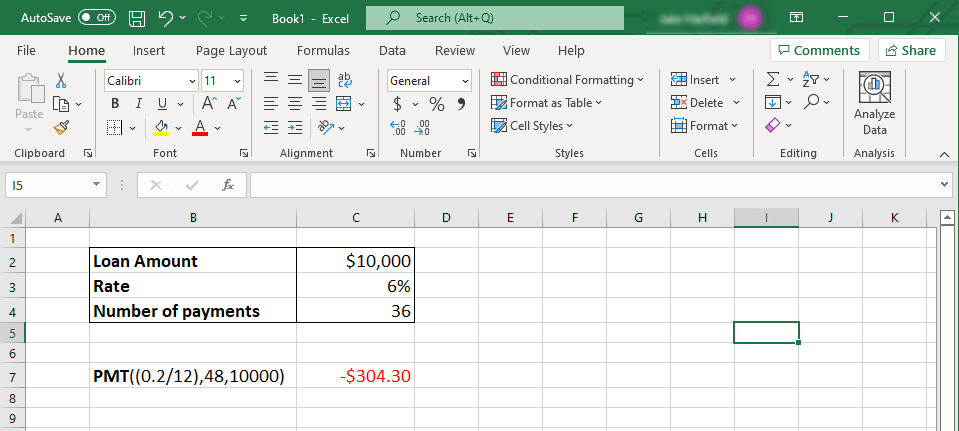Apply Percent style
Image resolution: width=959 pixels, height=431 pixels.
coord(437,105)
